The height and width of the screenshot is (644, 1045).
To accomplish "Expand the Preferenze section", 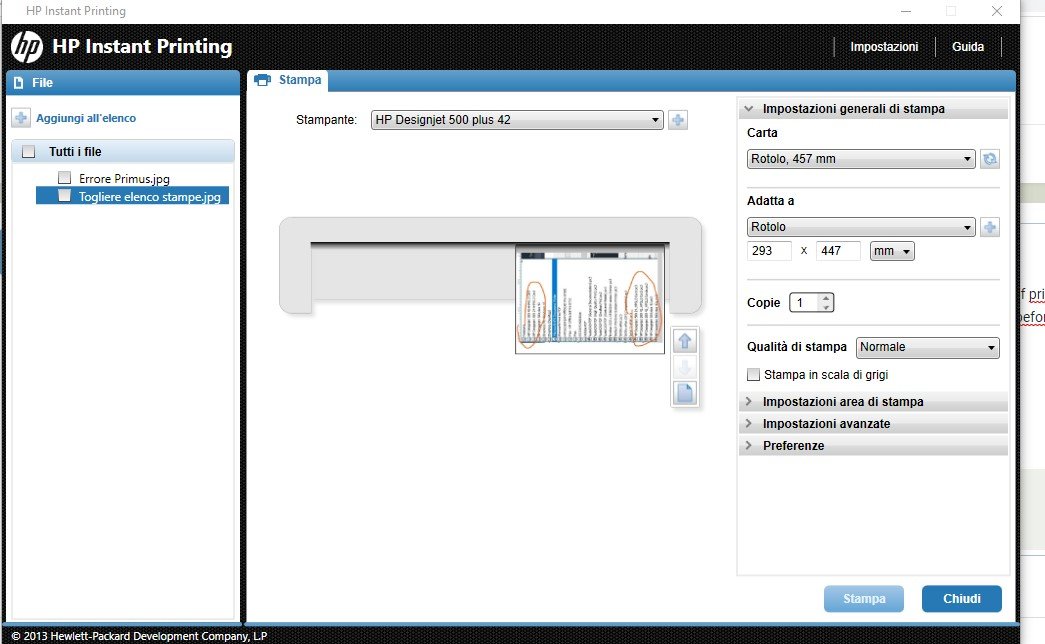I will tap(873, 445).
